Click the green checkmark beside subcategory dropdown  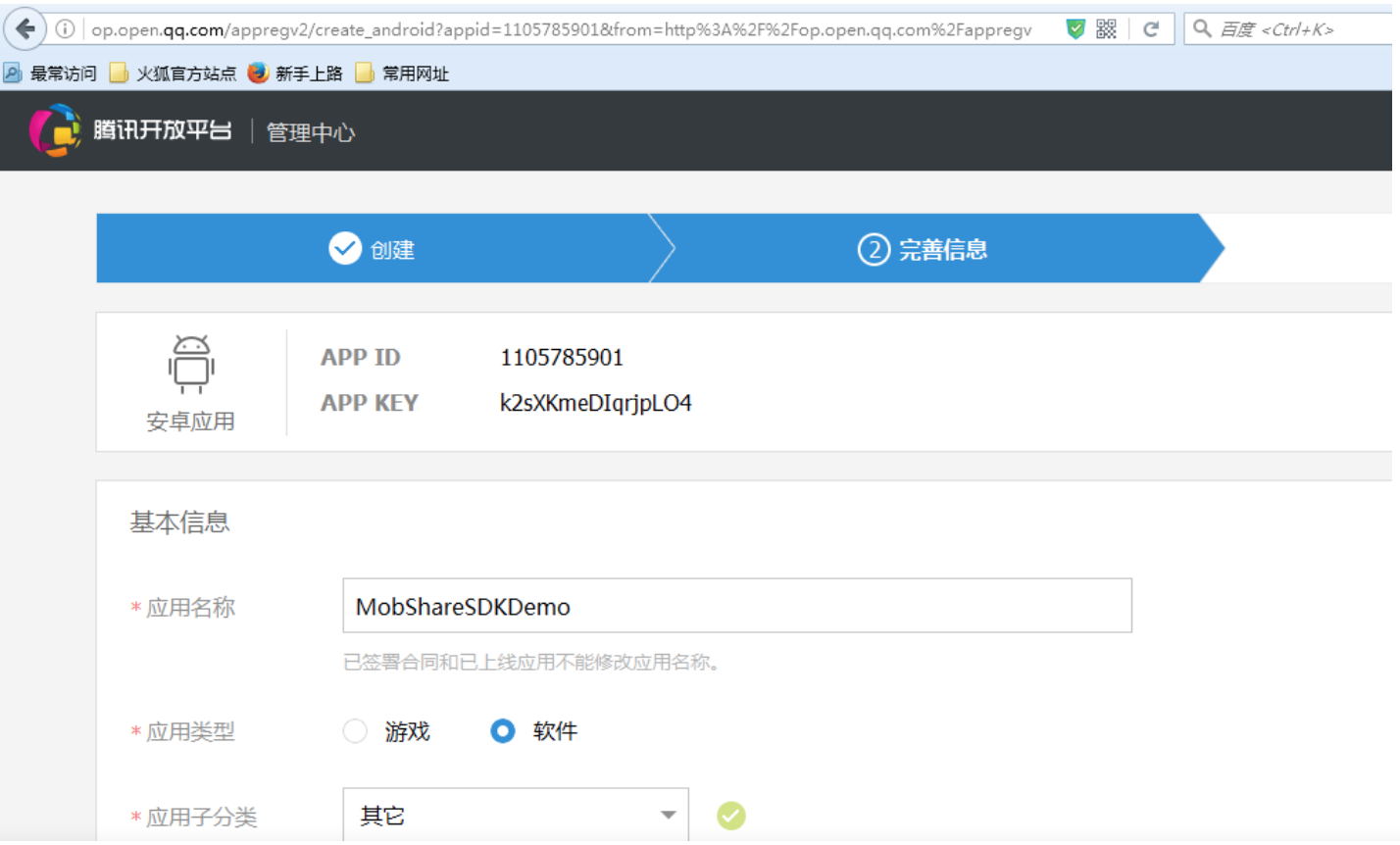pyautogui.click(x=730, y=816)
